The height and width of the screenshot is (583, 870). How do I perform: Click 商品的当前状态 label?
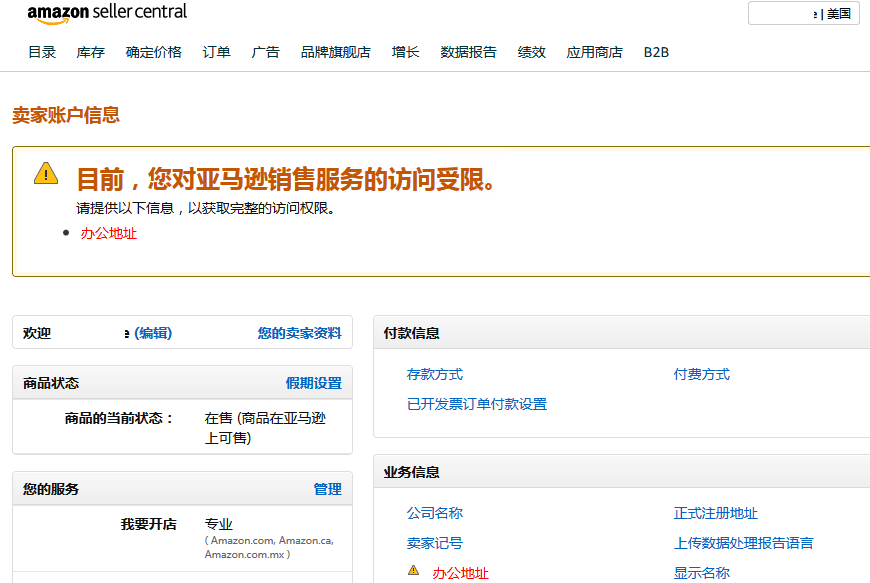tap(119, 418)
